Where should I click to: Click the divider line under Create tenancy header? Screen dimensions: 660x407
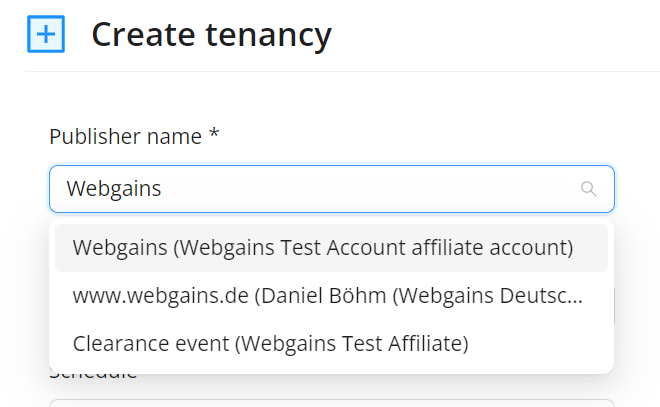(x=341, y=72)
